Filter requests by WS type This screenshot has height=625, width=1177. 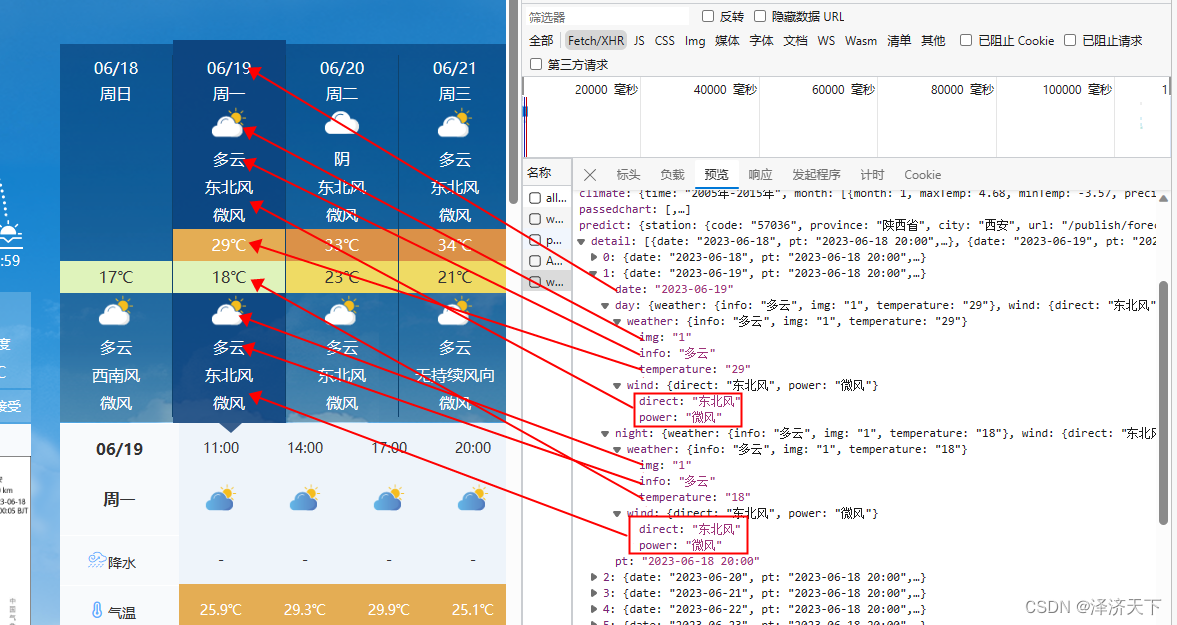click(826, 41)
